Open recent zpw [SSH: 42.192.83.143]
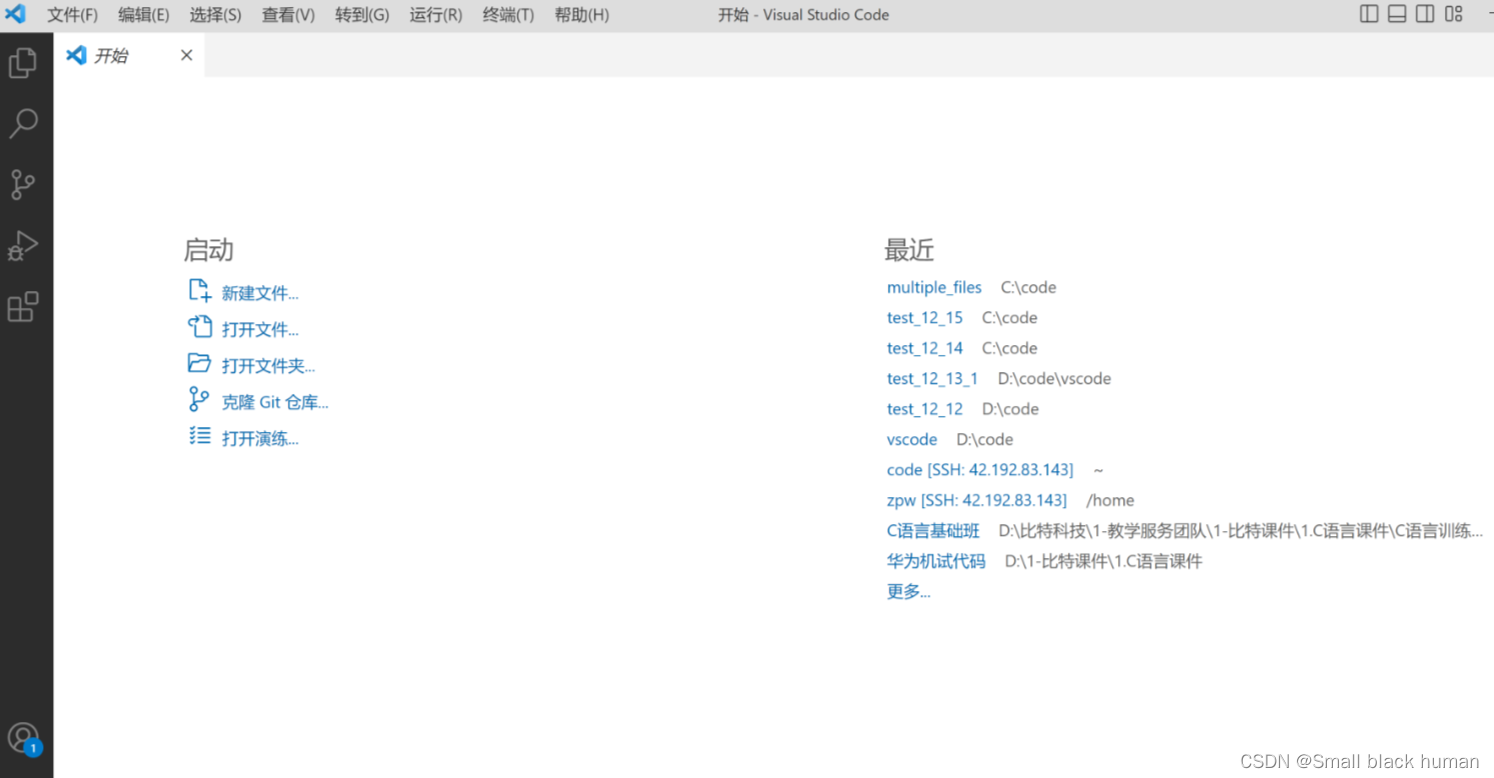Image resolution: width=1494 pixels, height=778 pixels. pyautogui.click(x=977, y=500)
